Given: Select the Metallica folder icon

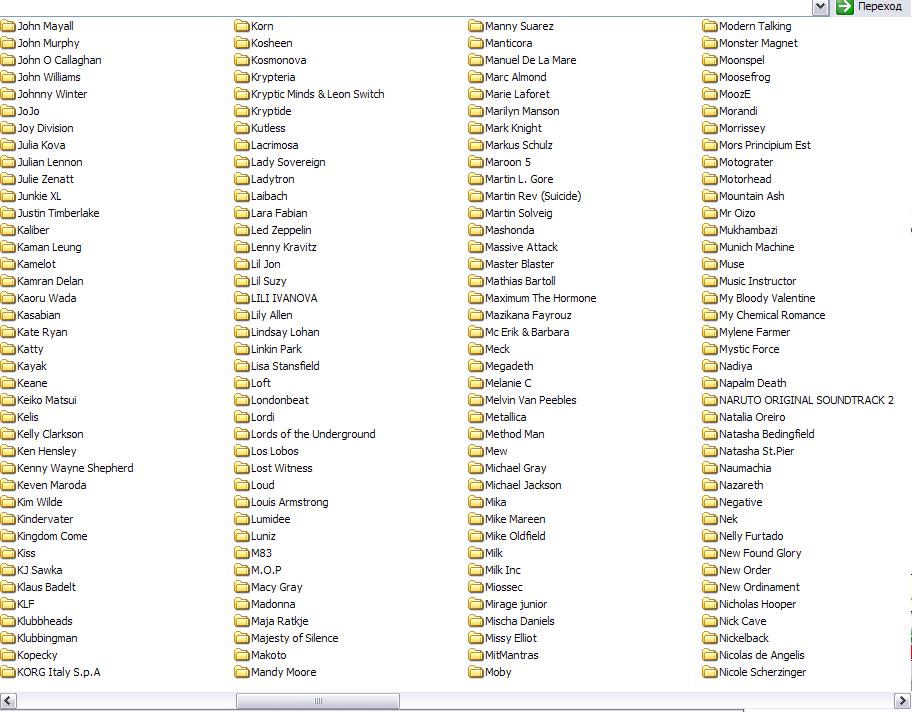Looking at the screenshot, I should coord(476,417).
